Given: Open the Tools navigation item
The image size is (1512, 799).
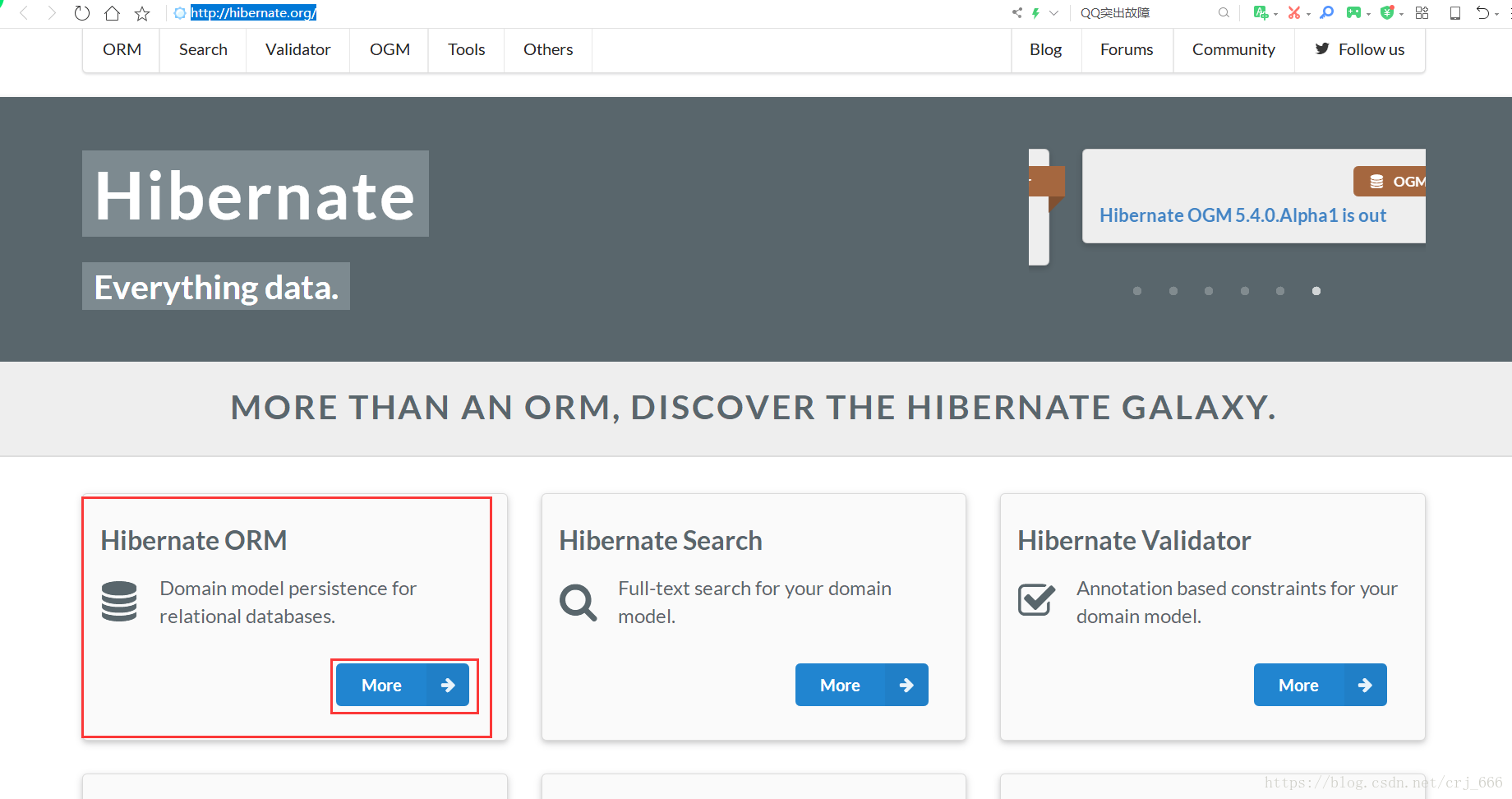Looking at the screenshot, I should [x=466, y=49].
